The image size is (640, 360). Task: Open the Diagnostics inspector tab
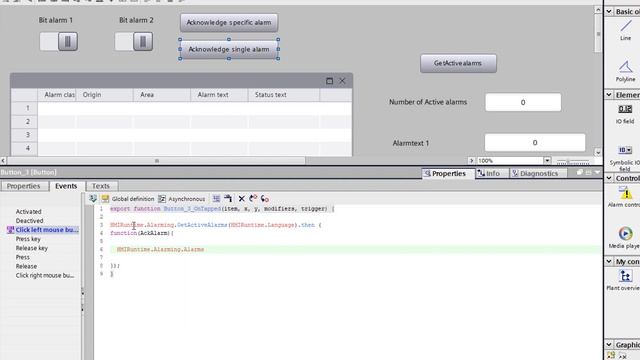tap(539, 173)
